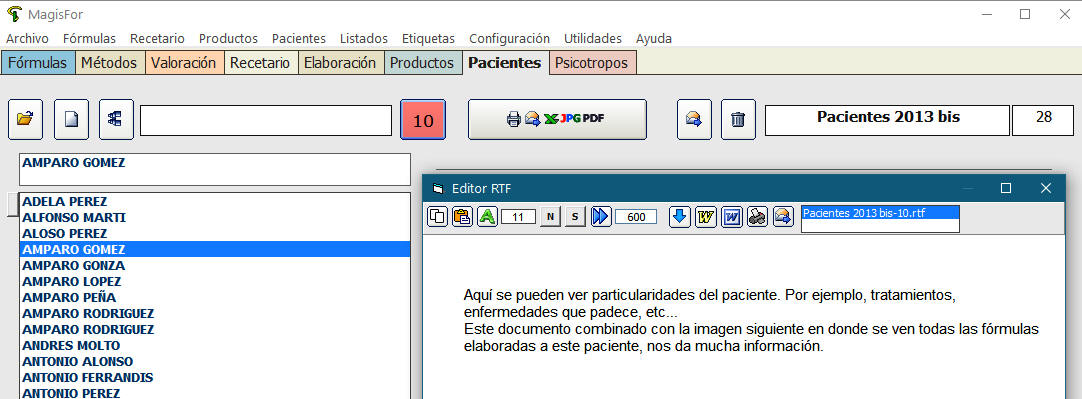Open the Fórmulas menu
The height and width of the screenshot is (399, 1082).
click(89, 39)
